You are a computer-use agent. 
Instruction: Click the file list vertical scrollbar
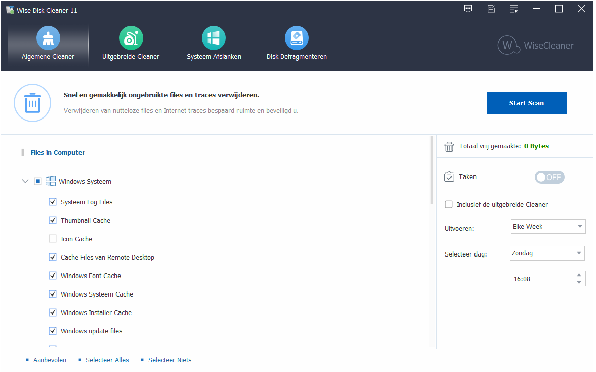tap(432, 170)
